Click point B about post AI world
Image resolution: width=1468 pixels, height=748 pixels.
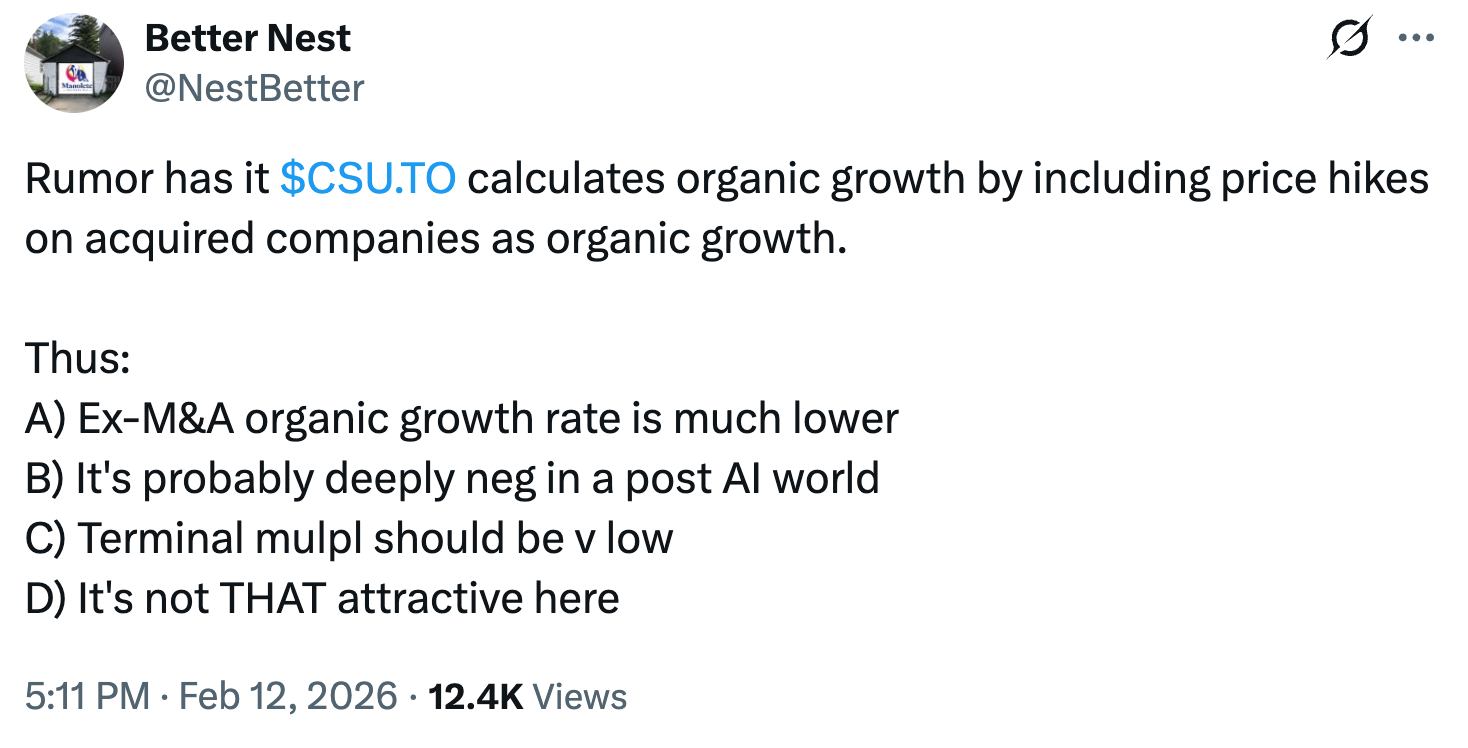452,478
